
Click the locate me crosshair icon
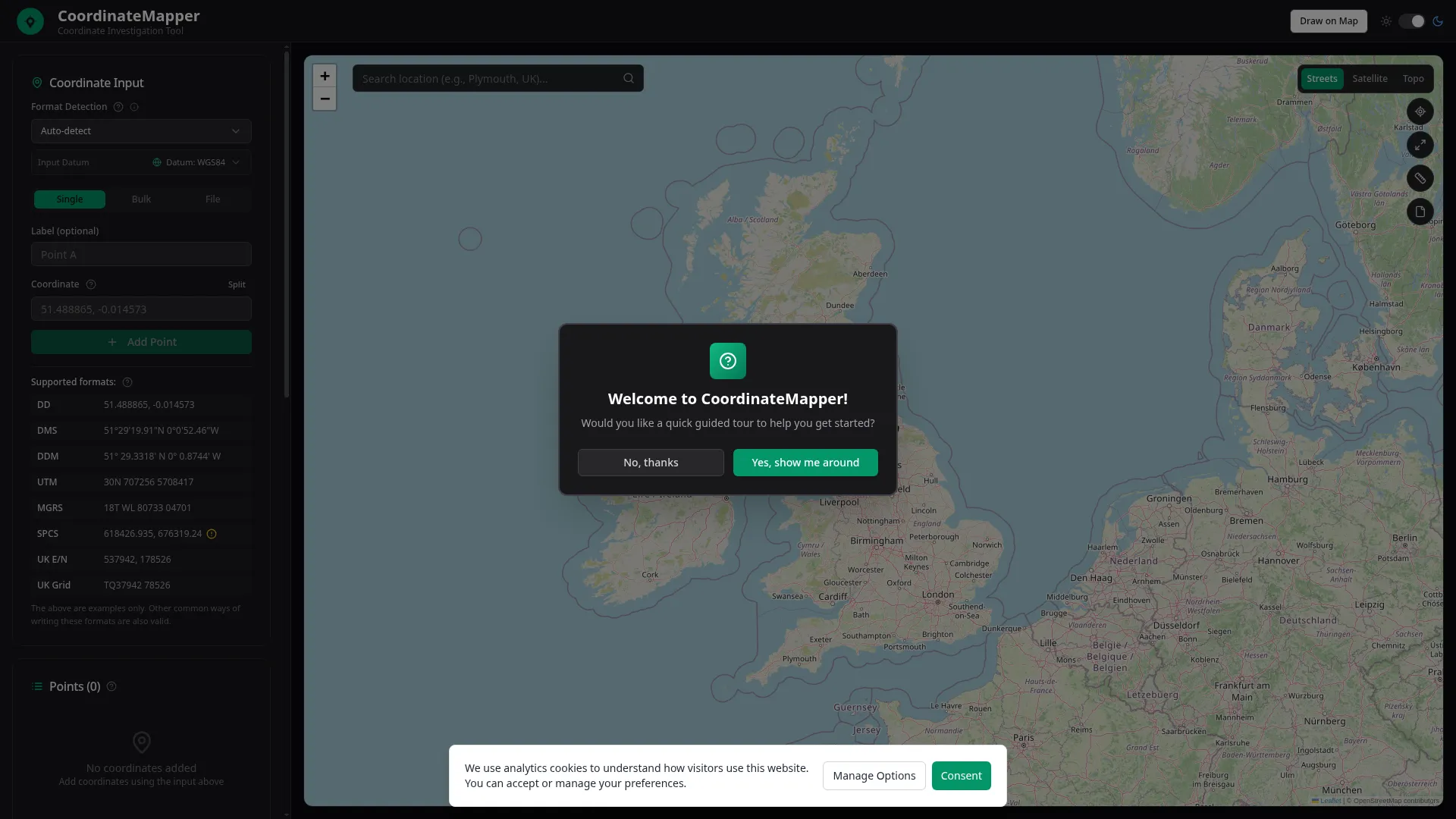pyautogui.click(x=1420, y=111)
